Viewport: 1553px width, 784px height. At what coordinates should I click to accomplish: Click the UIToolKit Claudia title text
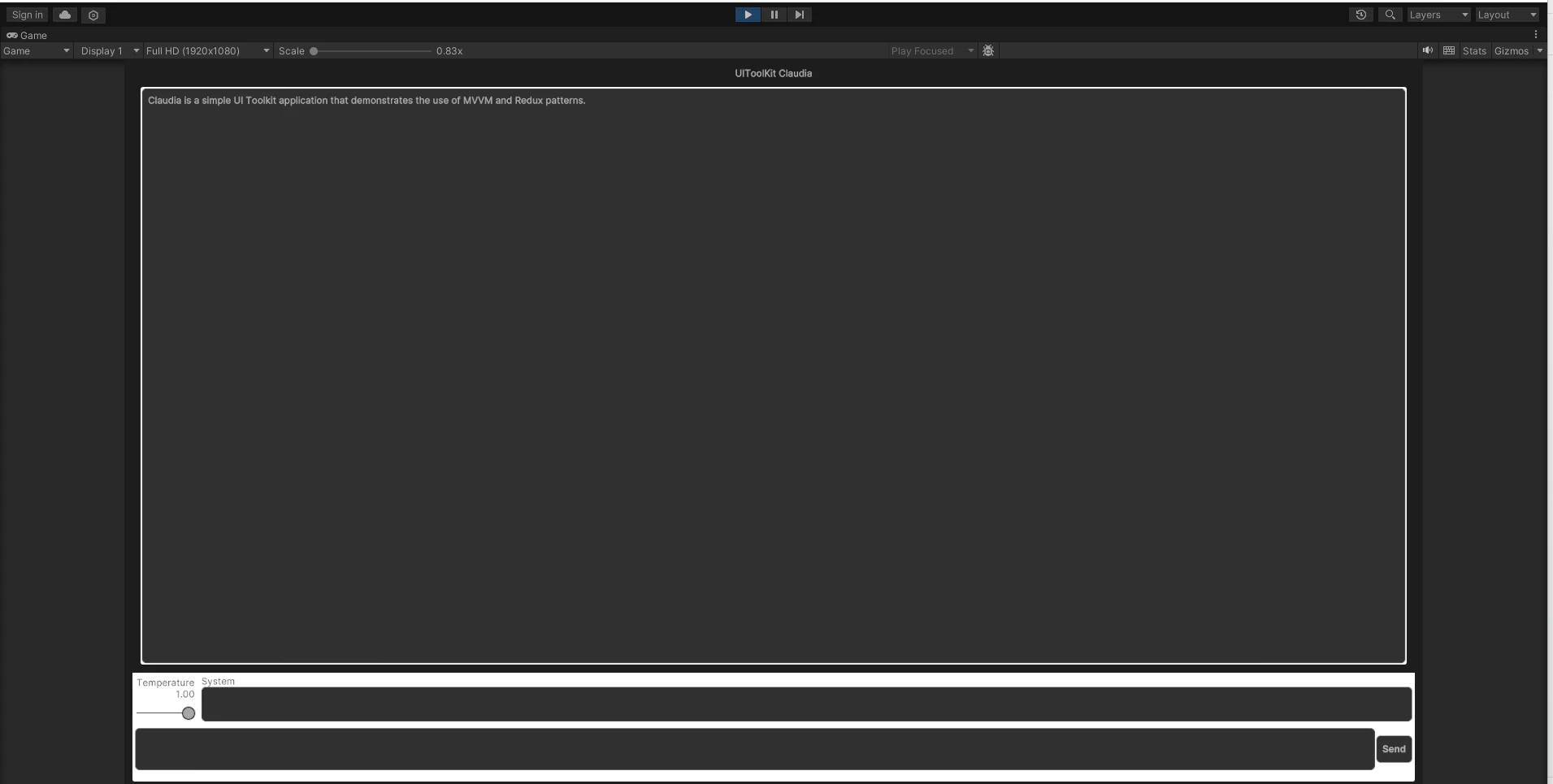click(x=774, y=73)
